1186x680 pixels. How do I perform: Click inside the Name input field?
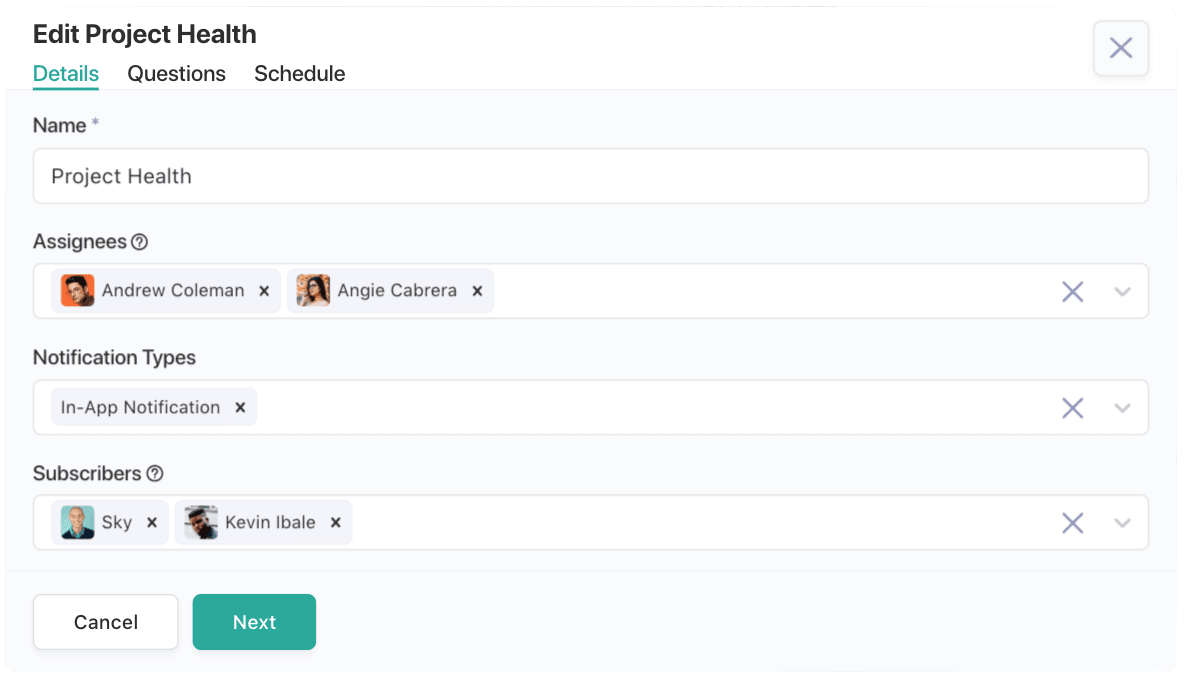tap(590, 176)
